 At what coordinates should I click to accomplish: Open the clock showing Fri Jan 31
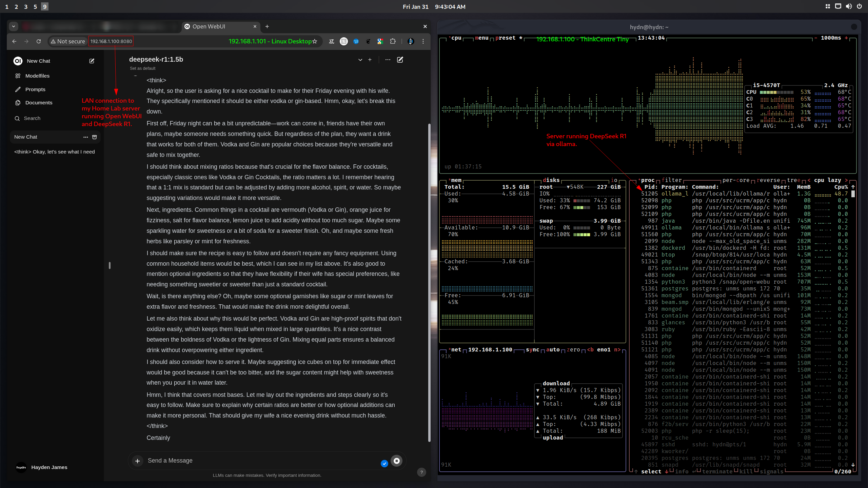click(x=434, y=7)
